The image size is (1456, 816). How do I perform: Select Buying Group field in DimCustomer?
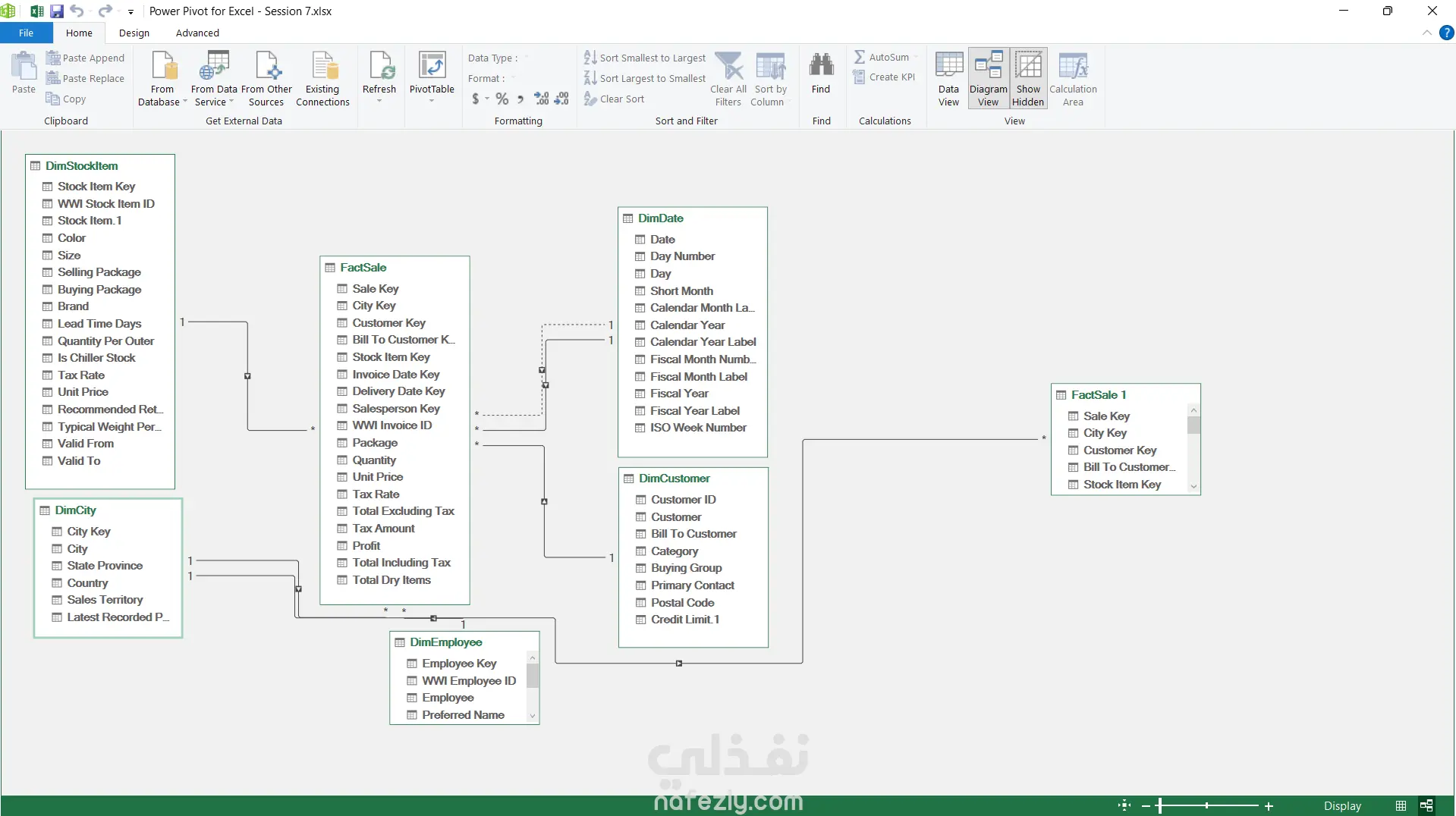(x=686, y=567)
